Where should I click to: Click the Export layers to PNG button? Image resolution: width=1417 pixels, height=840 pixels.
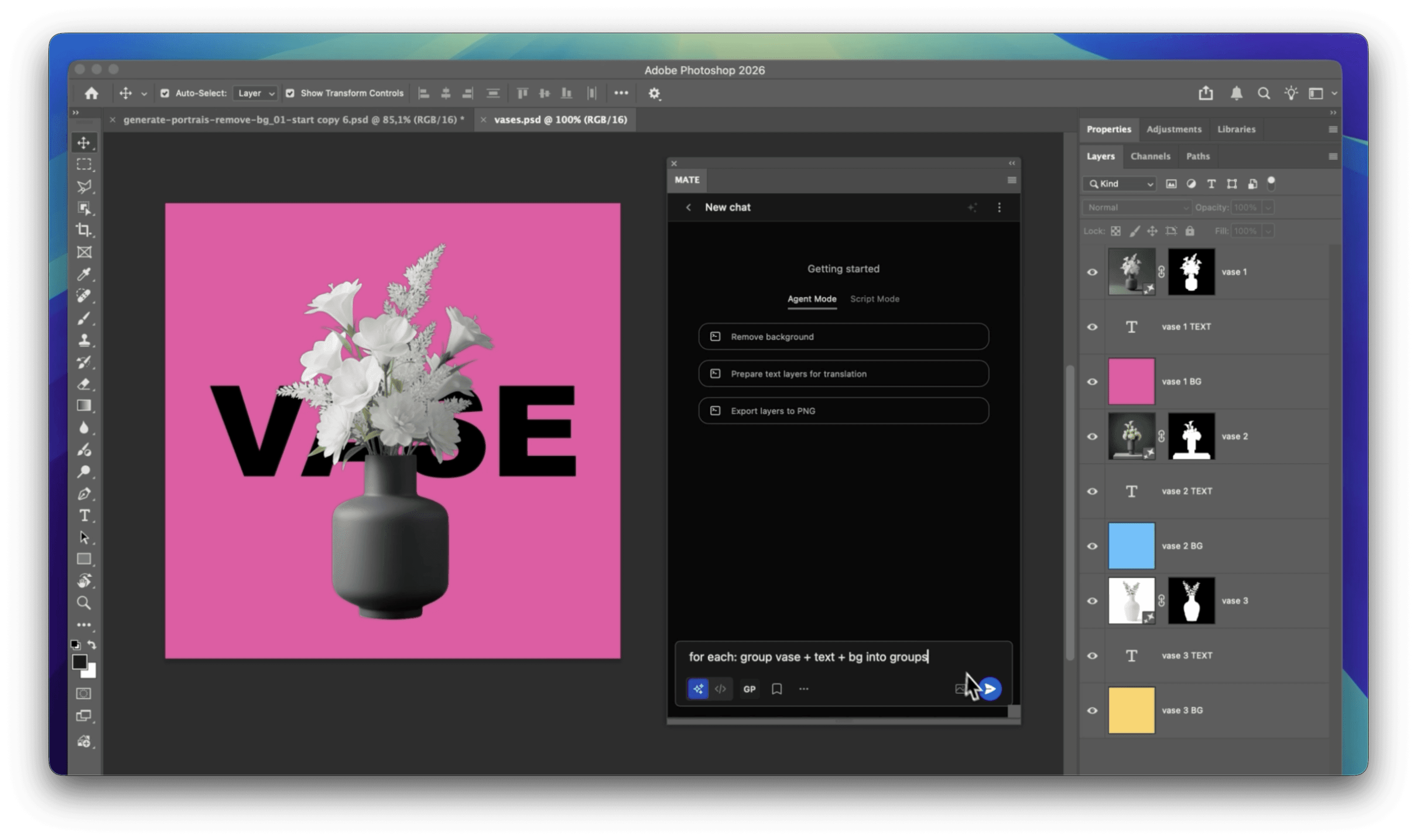click(x=842, y=410)
